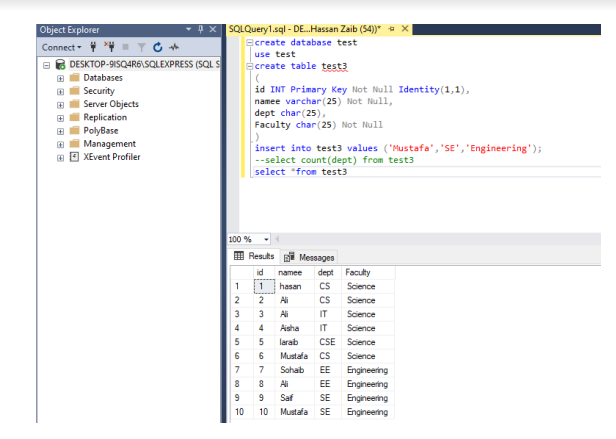Select the Server Objects folder icon
This screenshot has height=439, width=616.
(x=75, y=104)
